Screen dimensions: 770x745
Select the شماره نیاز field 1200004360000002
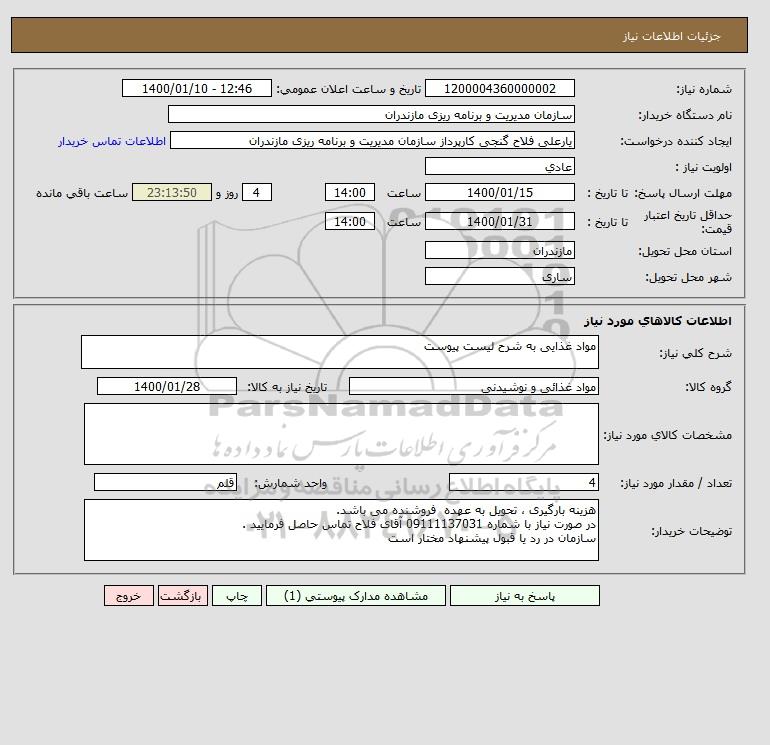tap(499, 88)
